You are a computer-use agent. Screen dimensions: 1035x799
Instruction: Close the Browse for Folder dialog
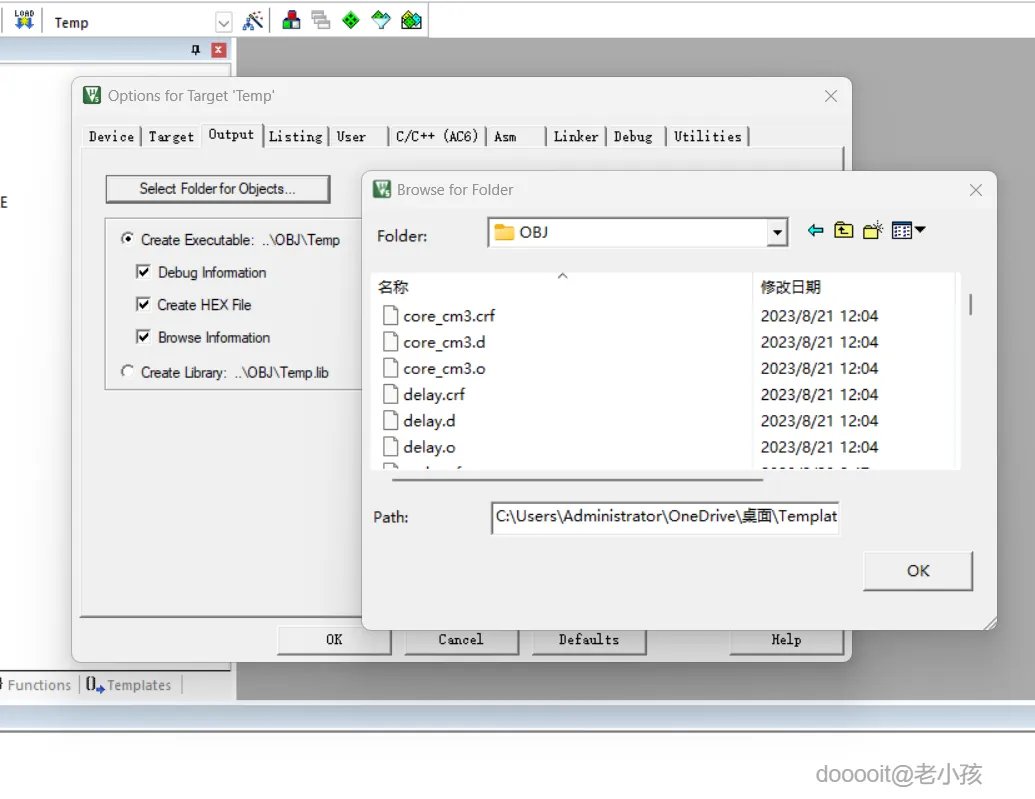pos(976,190)
